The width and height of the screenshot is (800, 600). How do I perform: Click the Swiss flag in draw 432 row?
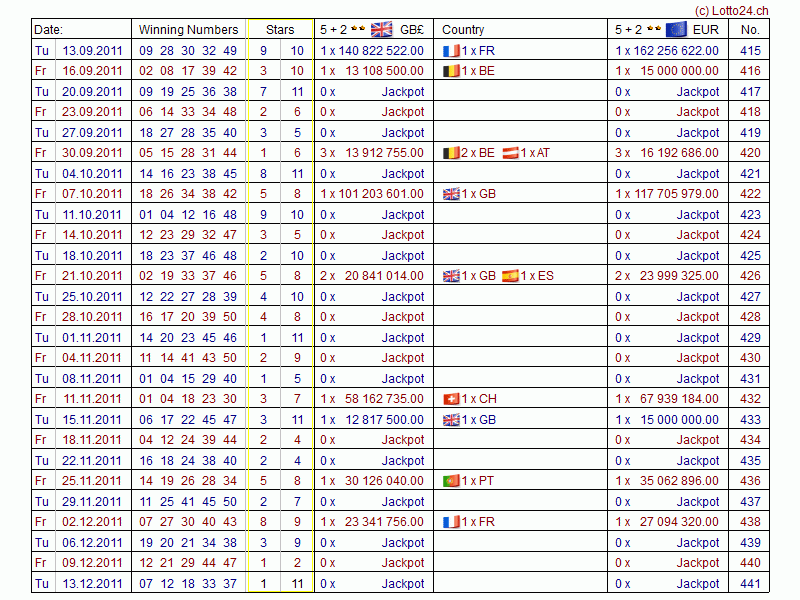451,399
